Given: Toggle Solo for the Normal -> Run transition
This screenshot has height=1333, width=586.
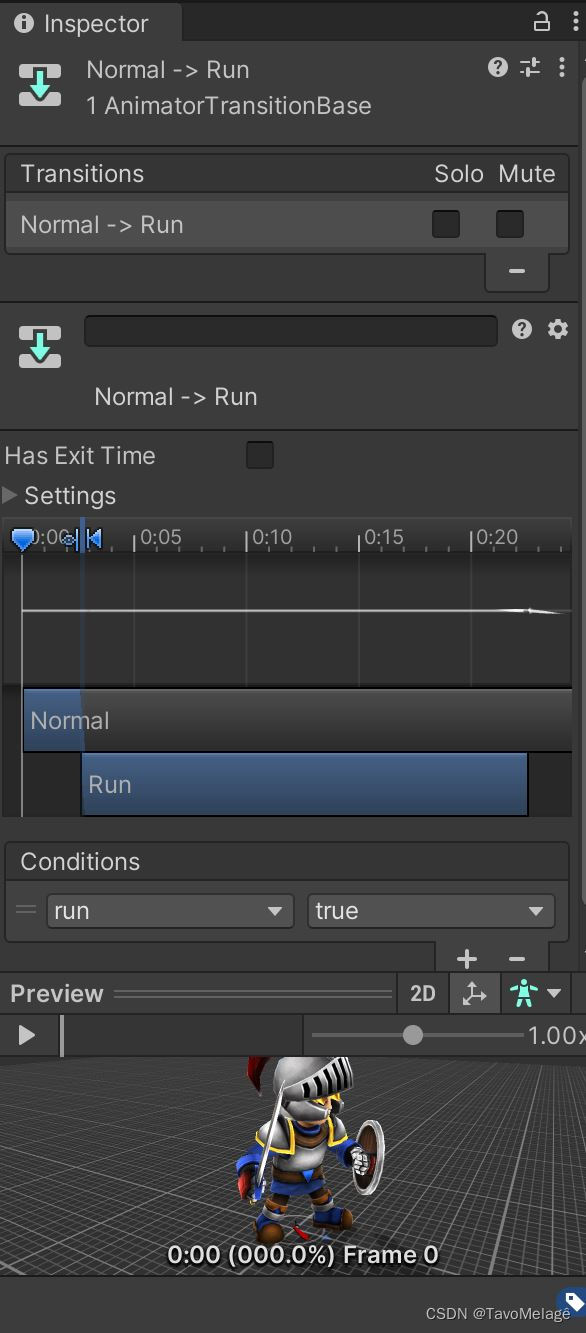Looking at the screenshot, I should (445, 224).
